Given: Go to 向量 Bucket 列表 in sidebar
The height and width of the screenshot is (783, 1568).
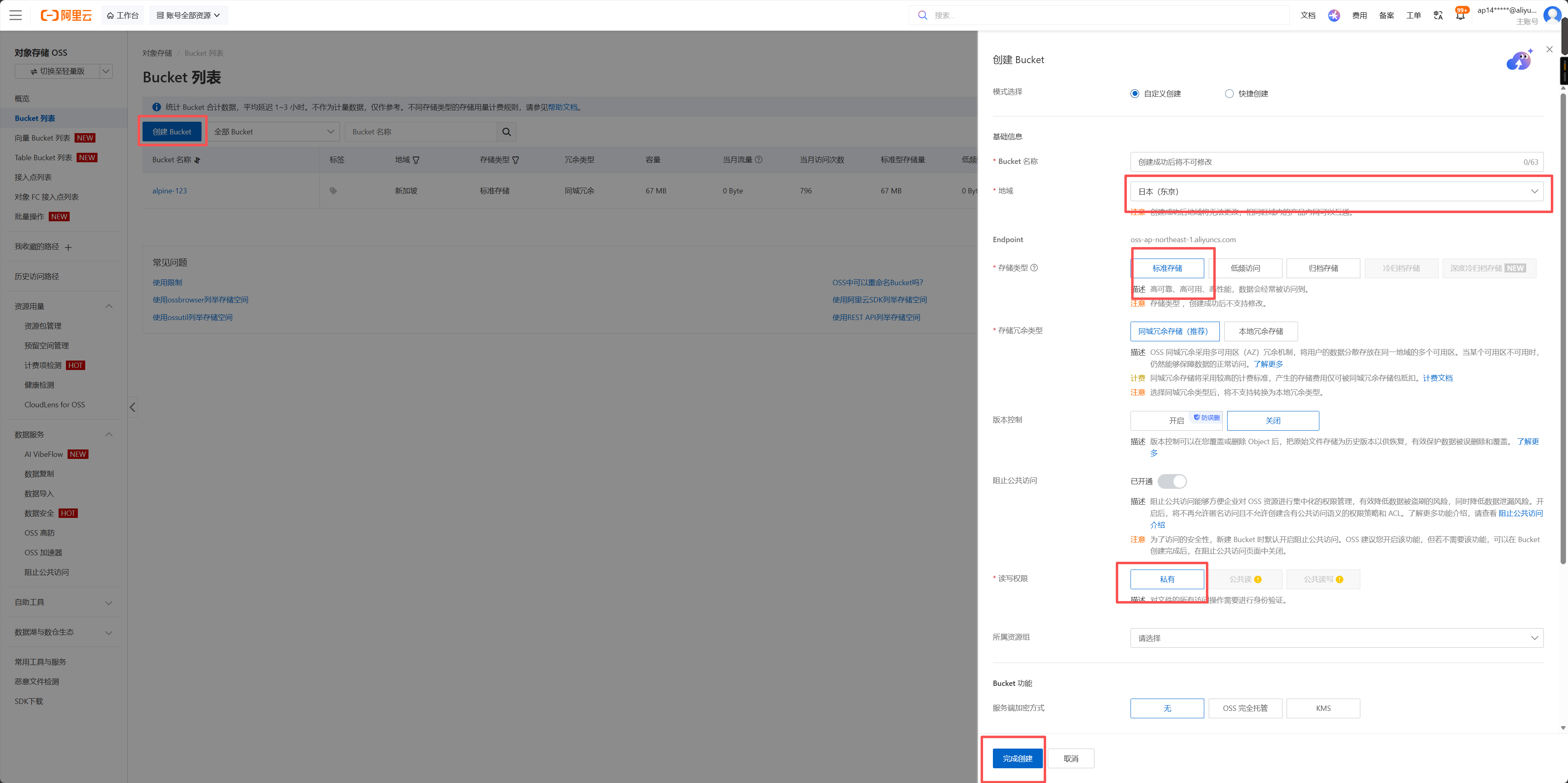Looking at the screenshot, I should tap(43, 138).
